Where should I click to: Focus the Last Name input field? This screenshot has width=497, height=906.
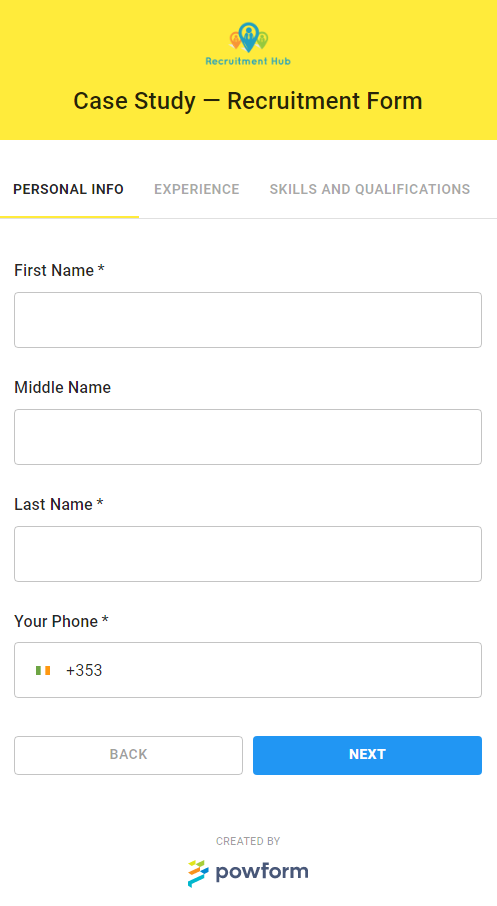tap(248, 554)
